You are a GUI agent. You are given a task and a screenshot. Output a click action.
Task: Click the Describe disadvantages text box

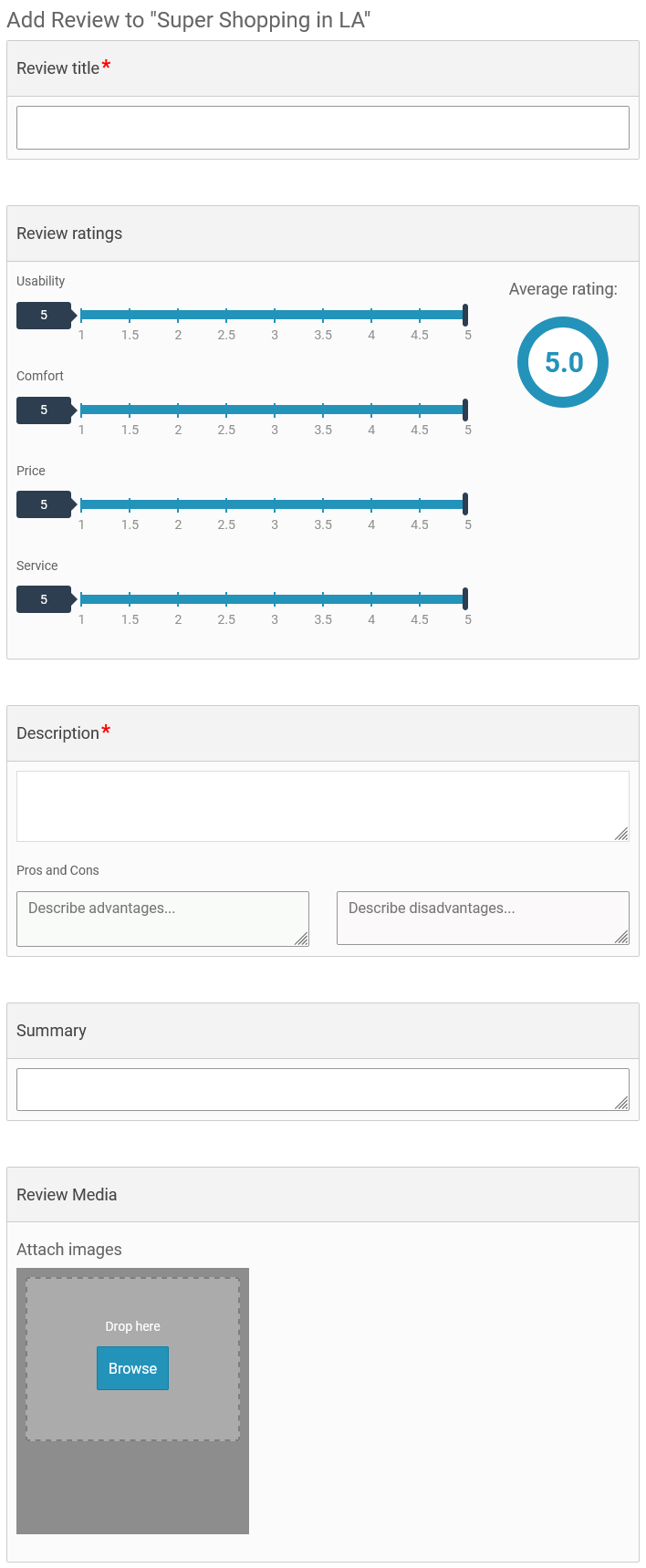tap(483, 918)
